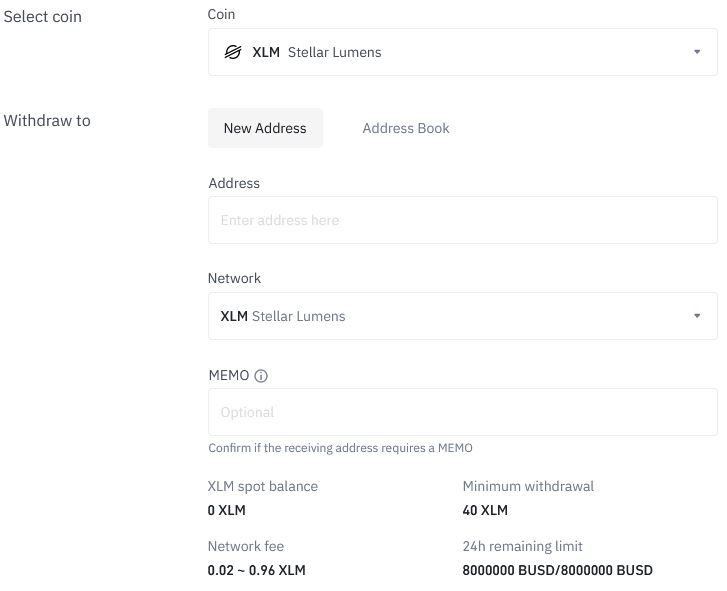Screen dimensions: 727x591
Task: Click the Network field label
Action: click(x=234, y=278)
